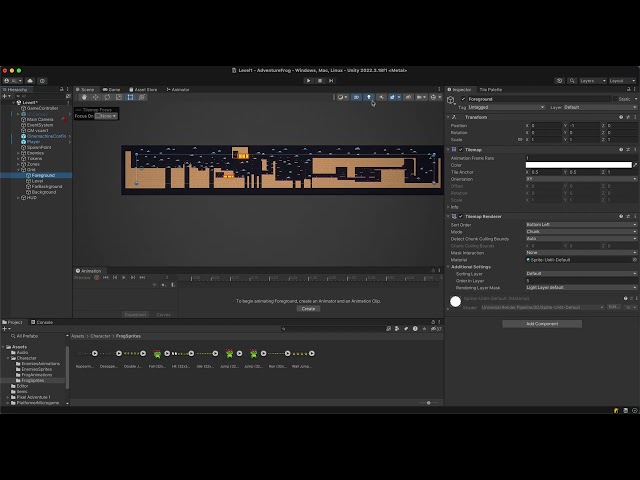The width and height of the screenshot is (640, 480).
Task: Switch to the Console tab
Action: [42, 322]
